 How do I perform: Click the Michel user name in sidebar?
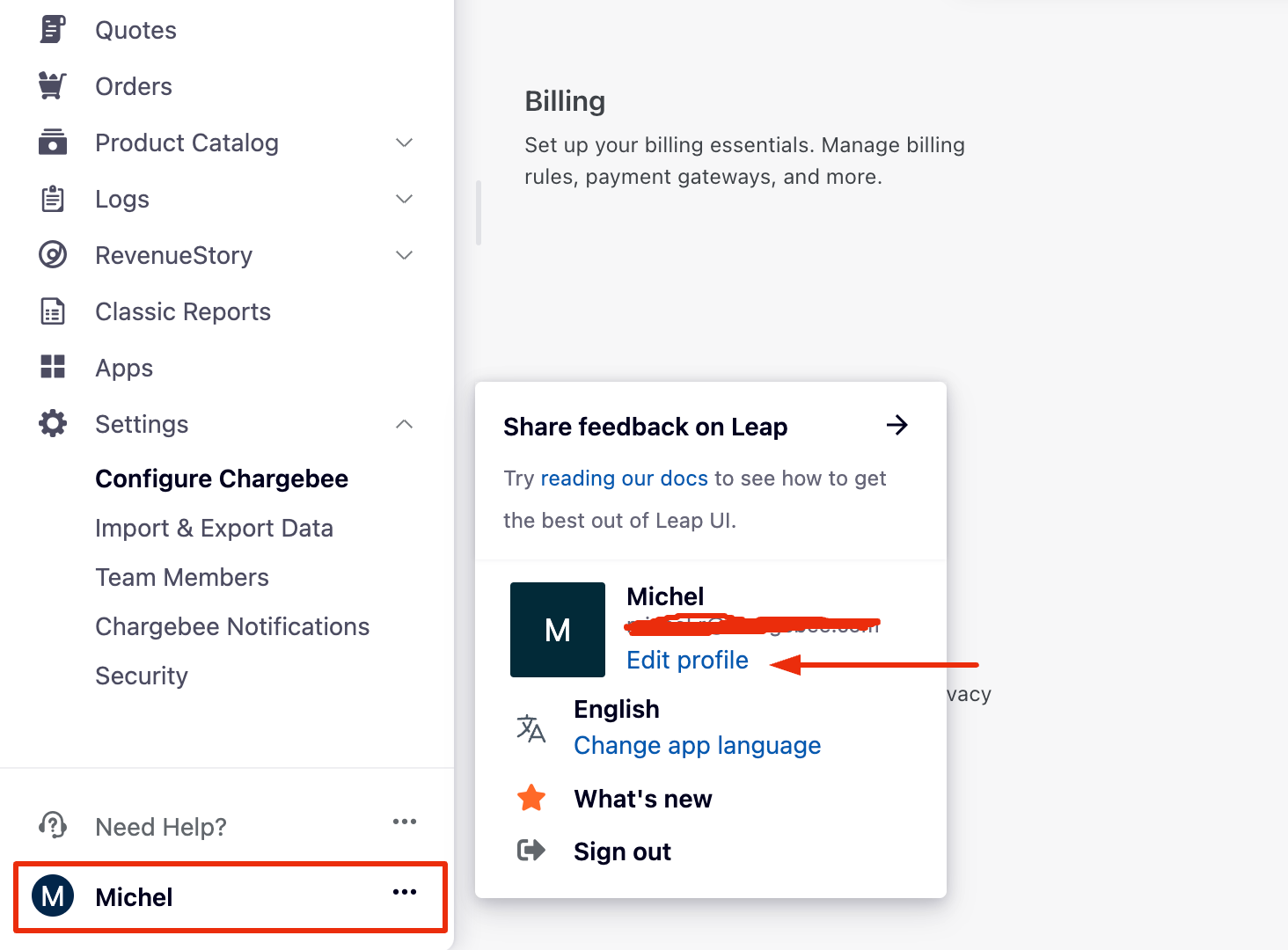click(x=134, y=897)
